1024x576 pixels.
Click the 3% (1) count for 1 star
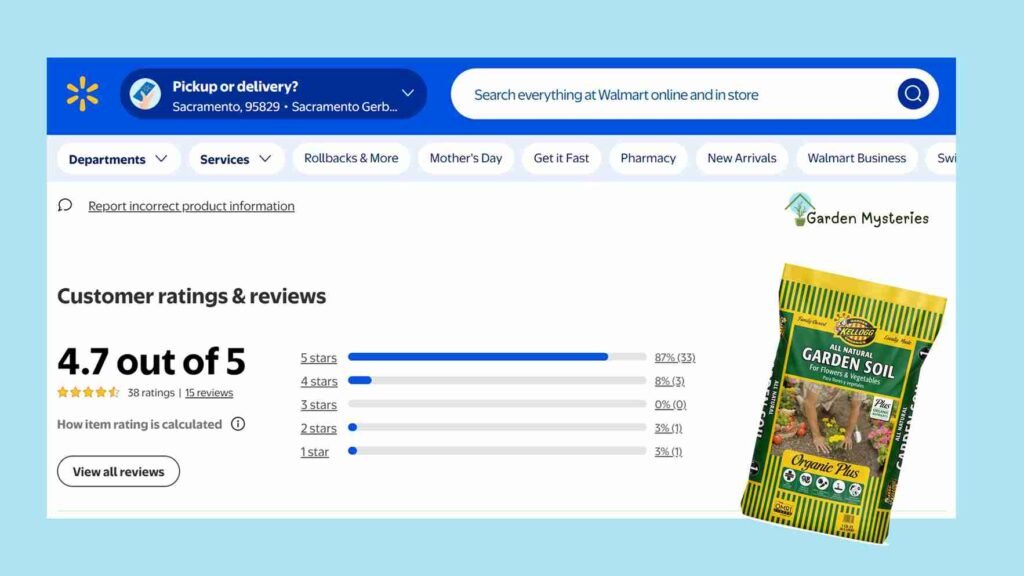pyautogui.click(x=668, y=451)
